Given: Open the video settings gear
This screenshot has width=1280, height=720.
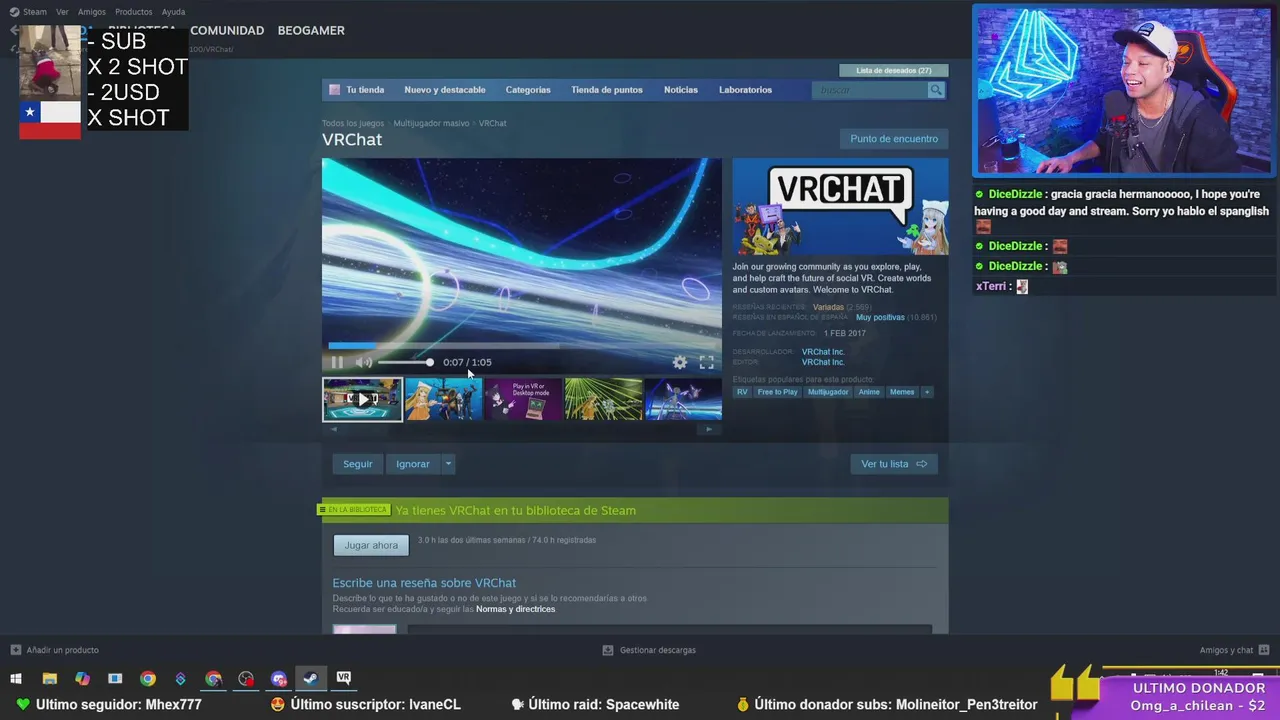Looking at the screenshot, I should [x=680, y=362].
